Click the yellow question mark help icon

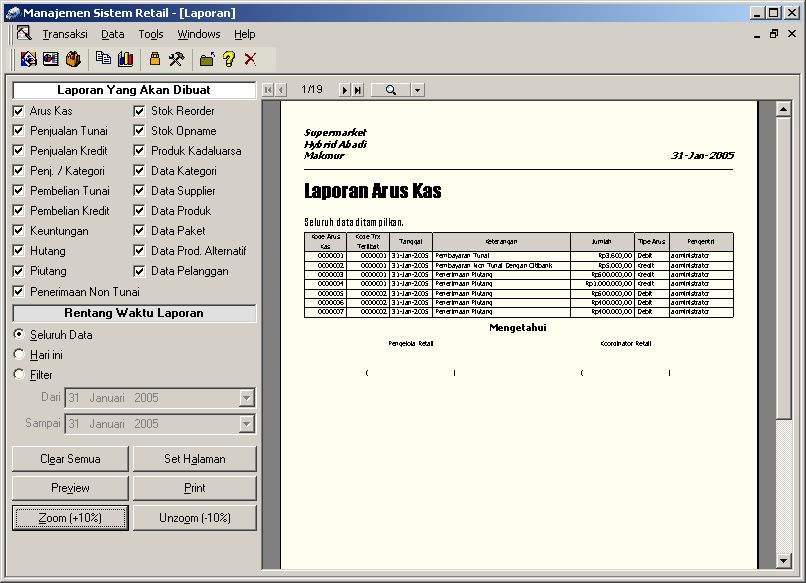click(x=228, y=59)
